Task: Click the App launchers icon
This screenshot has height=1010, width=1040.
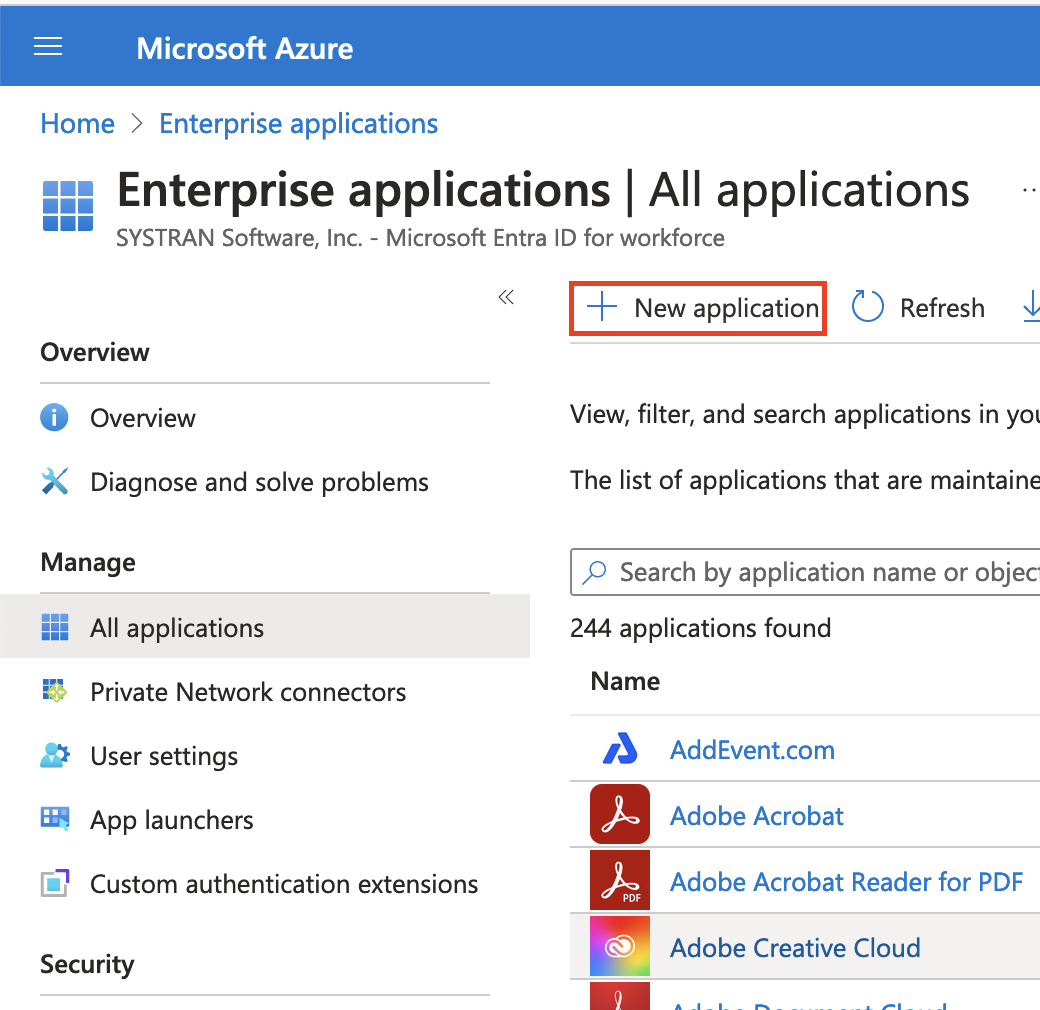Action: [54, 819]
